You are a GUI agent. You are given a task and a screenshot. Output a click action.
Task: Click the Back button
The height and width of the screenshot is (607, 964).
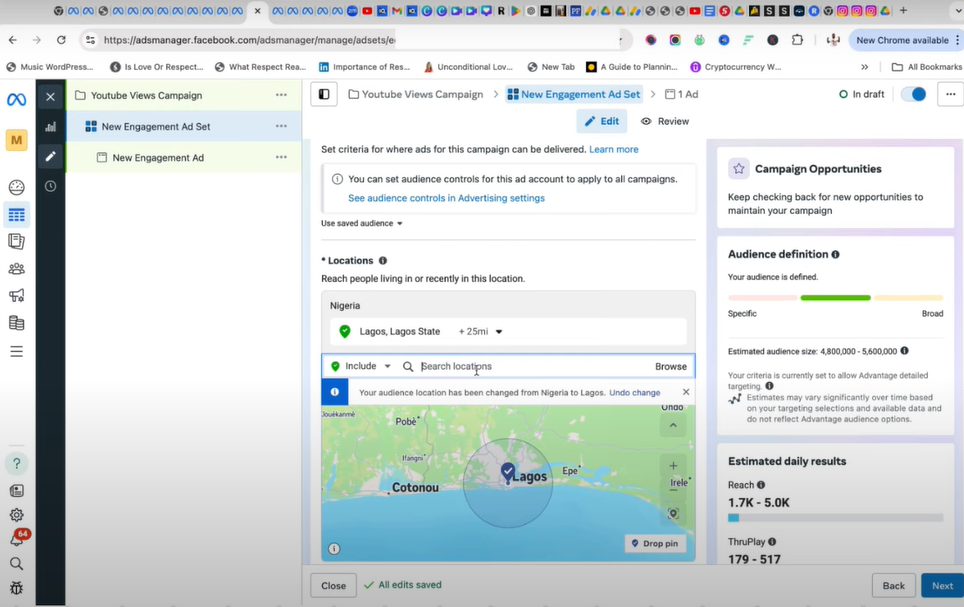click(x=893, y=585)
